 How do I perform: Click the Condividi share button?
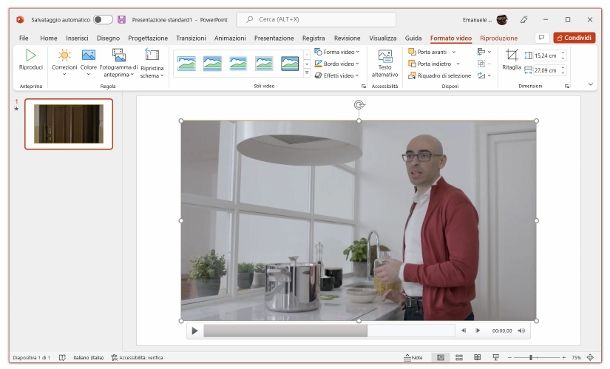[574, 38]
